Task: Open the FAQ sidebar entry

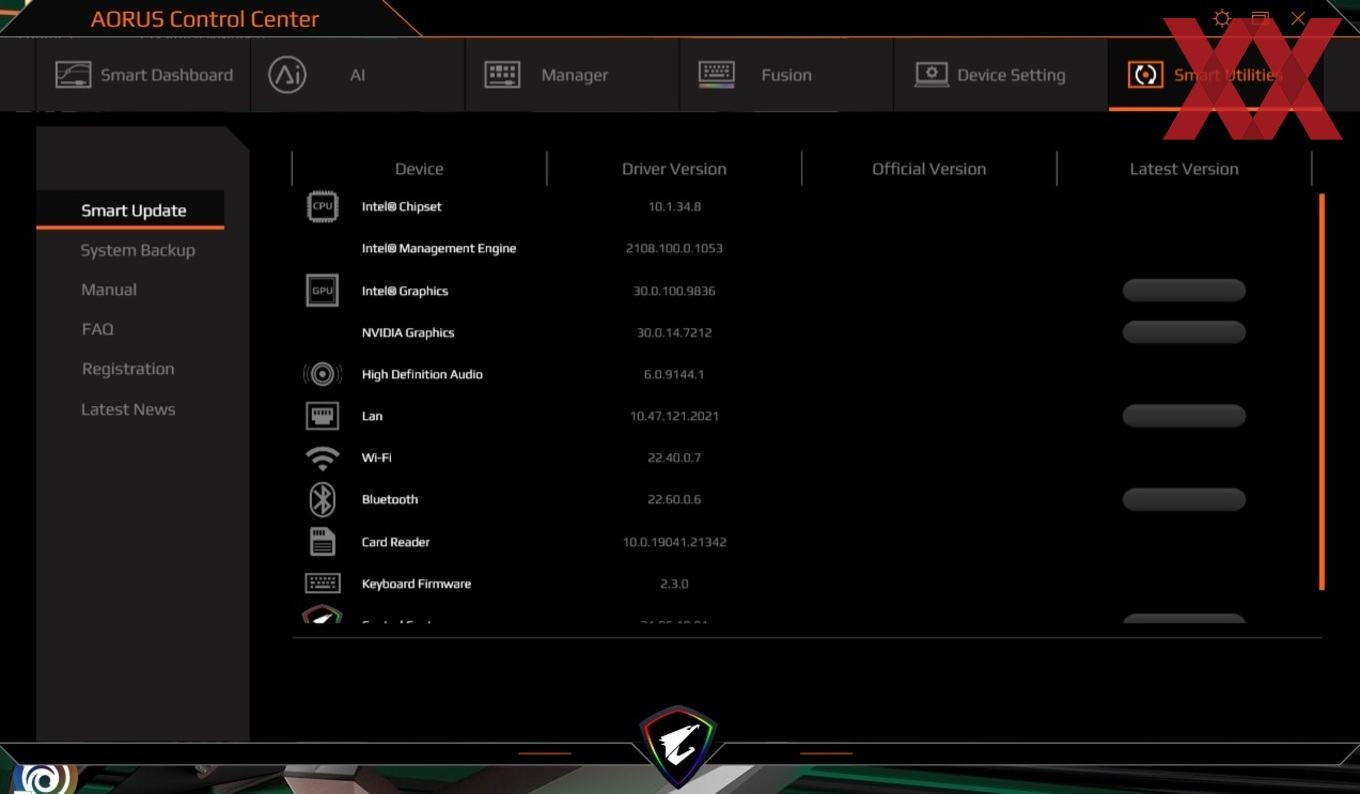Action: pos(98,329)
